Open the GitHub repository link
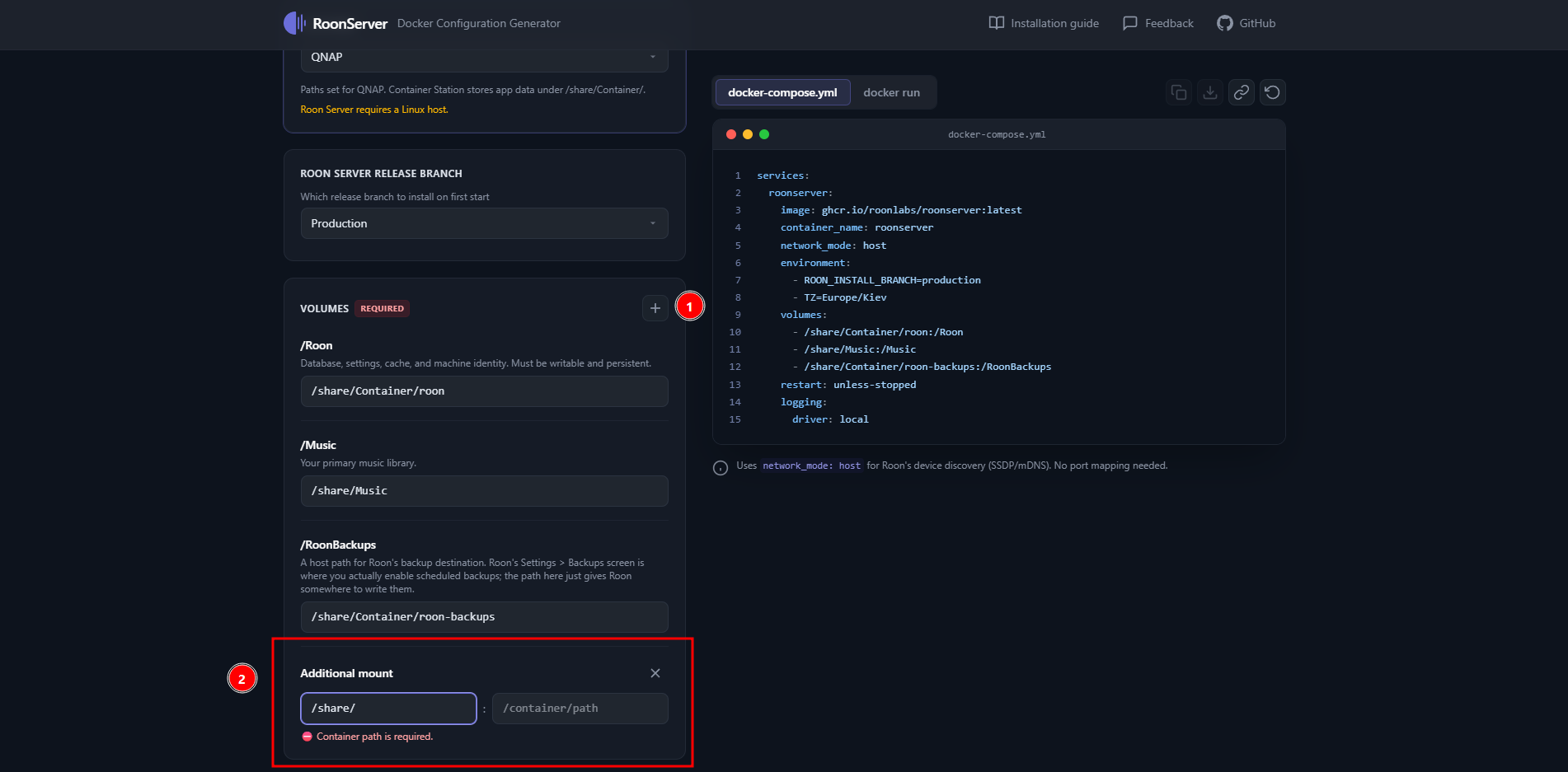 click(x=1246, y=23)
